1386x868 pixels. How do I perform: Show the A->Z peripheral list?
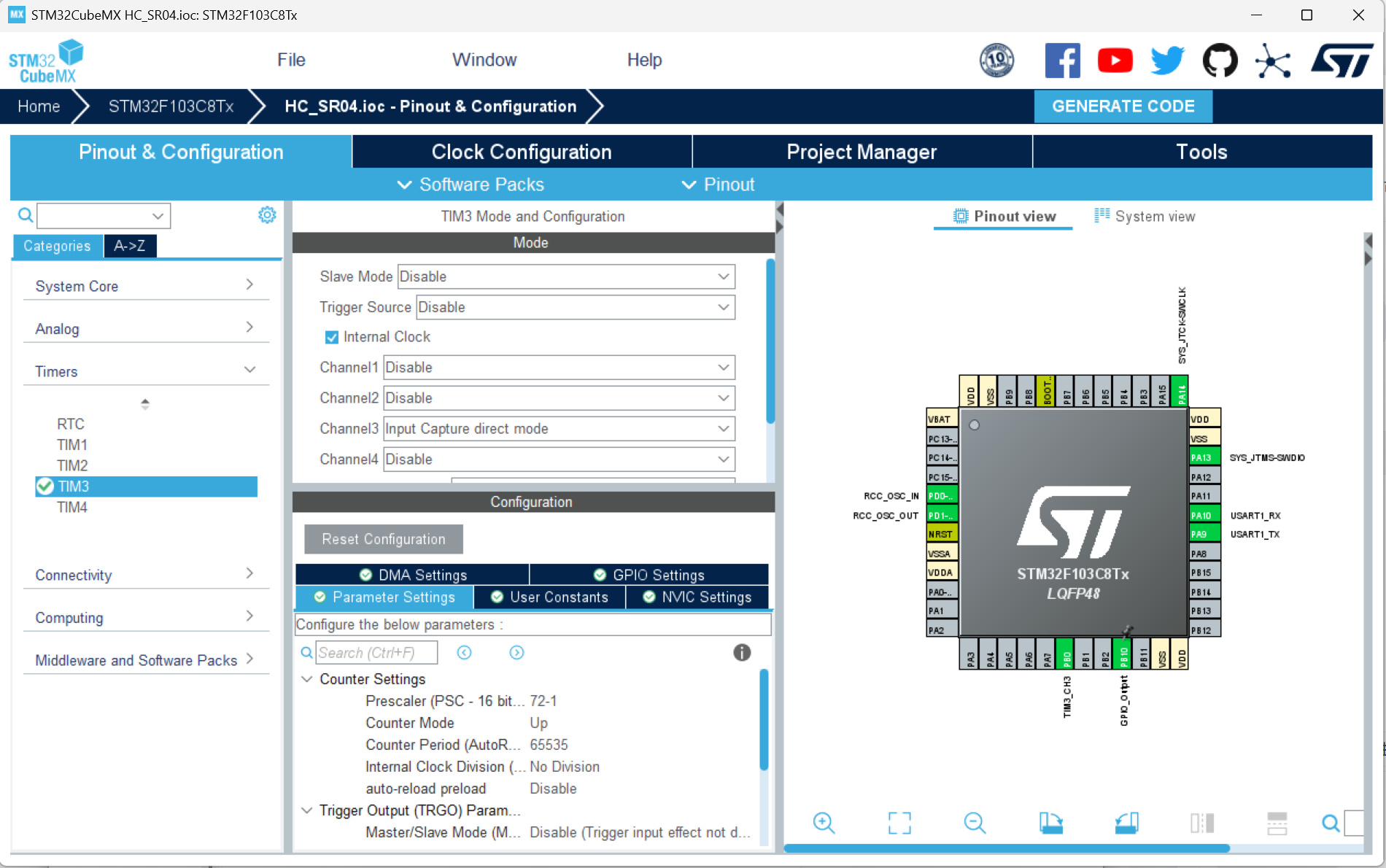[x=130, y=246]
